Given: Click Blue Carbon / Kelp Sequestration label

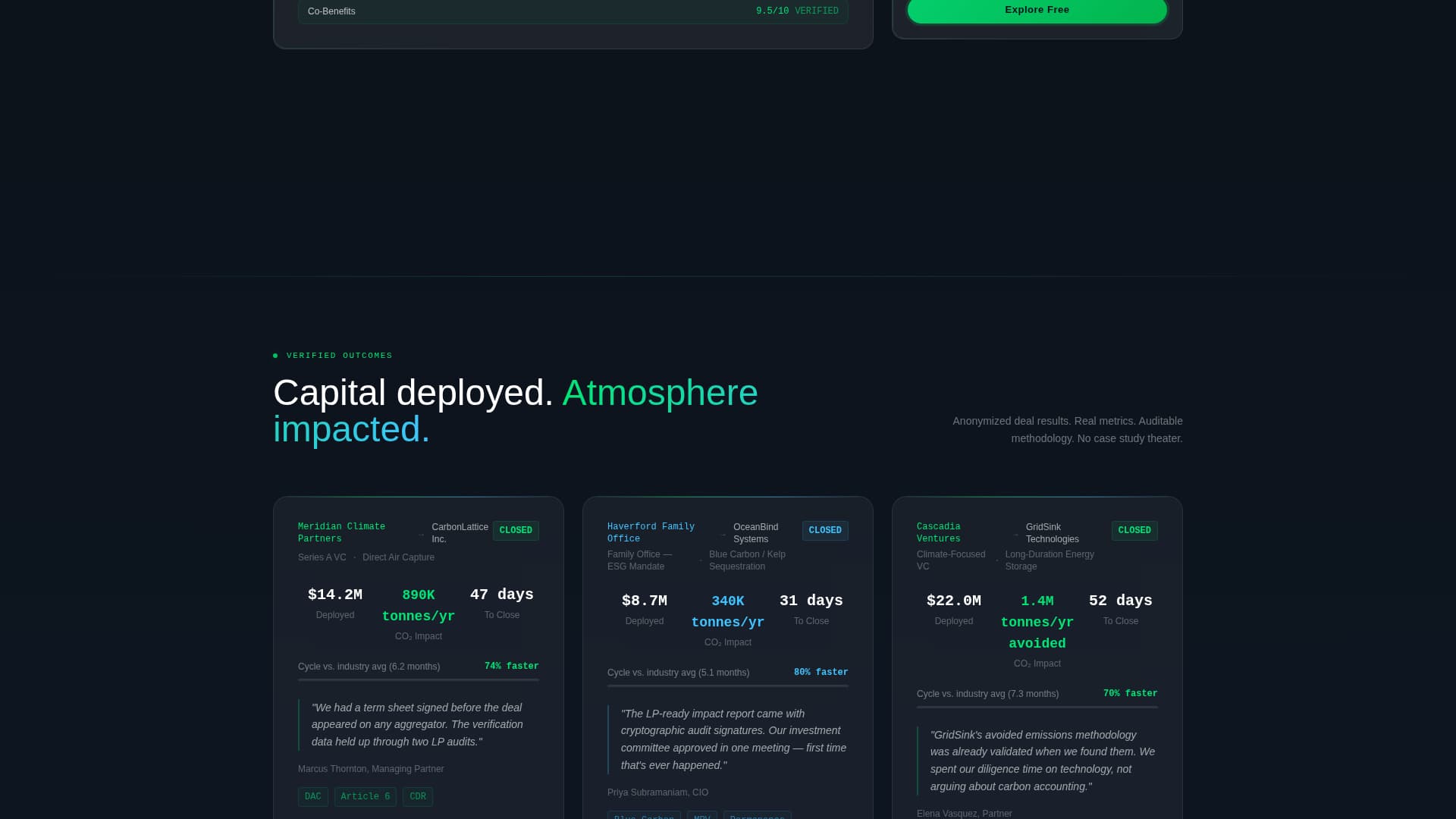Looking at the screenshot, I should point(747,560).
